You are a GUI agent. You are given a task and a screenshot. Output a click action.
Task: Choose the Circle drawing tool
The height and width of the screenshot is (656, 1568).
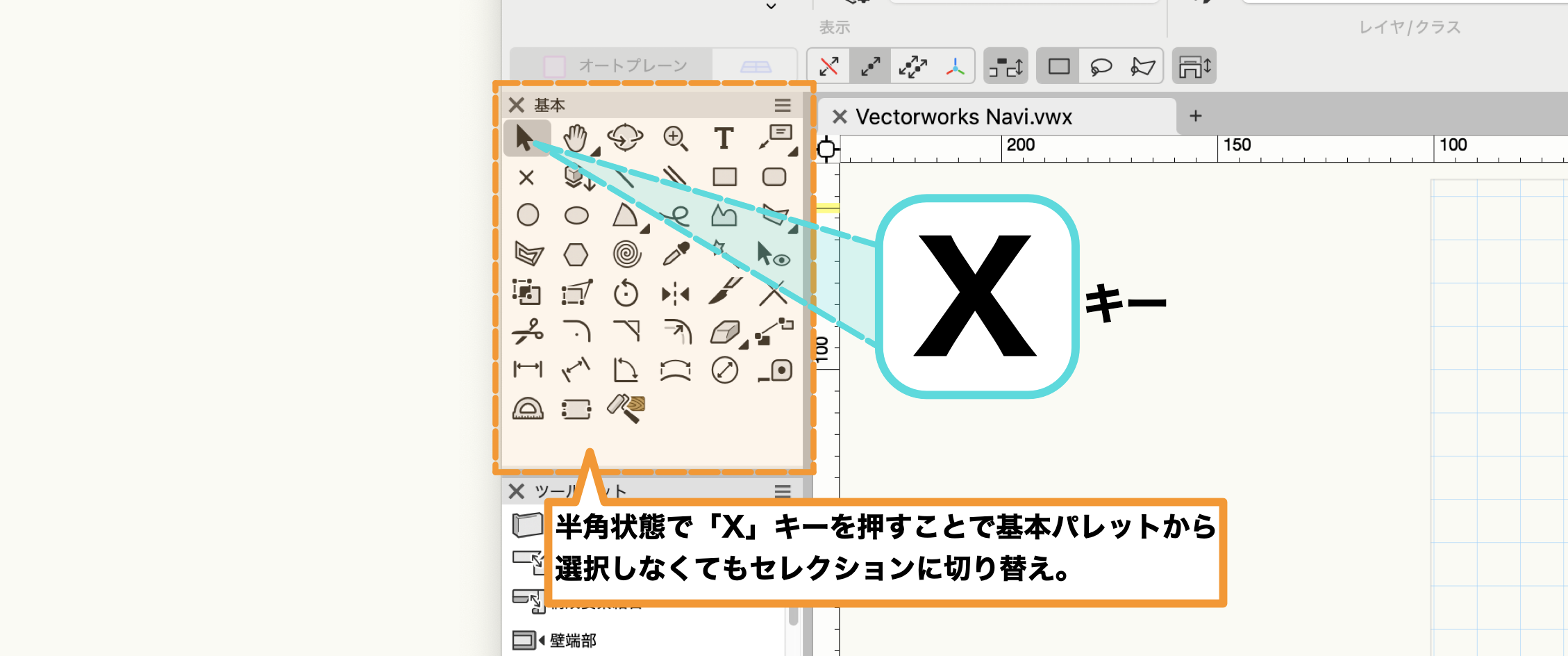click(528, 215)
